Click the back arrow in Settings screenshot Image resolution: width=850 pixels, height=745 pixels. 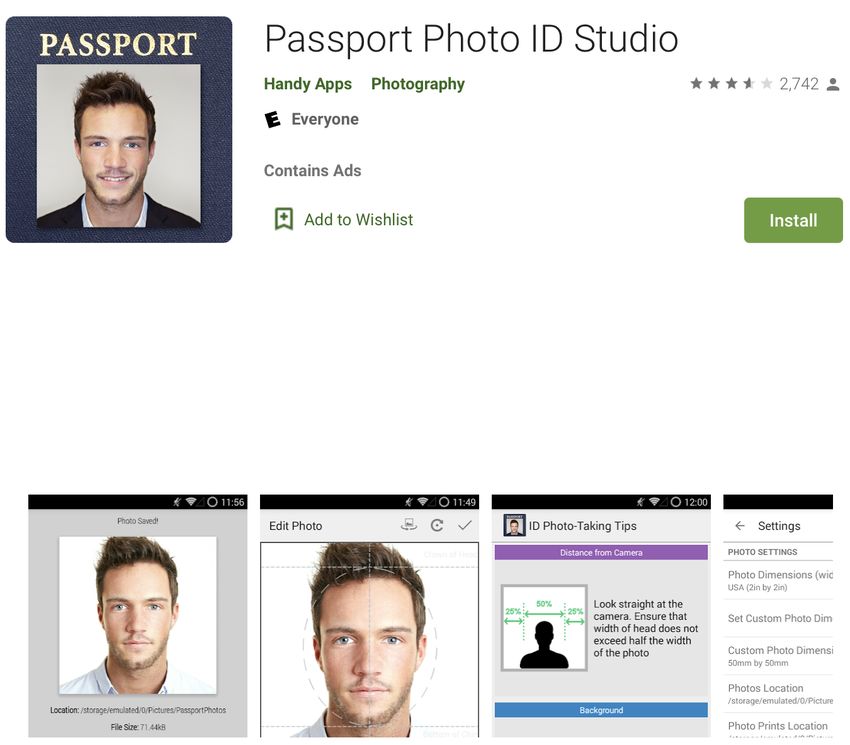[740, 525]
